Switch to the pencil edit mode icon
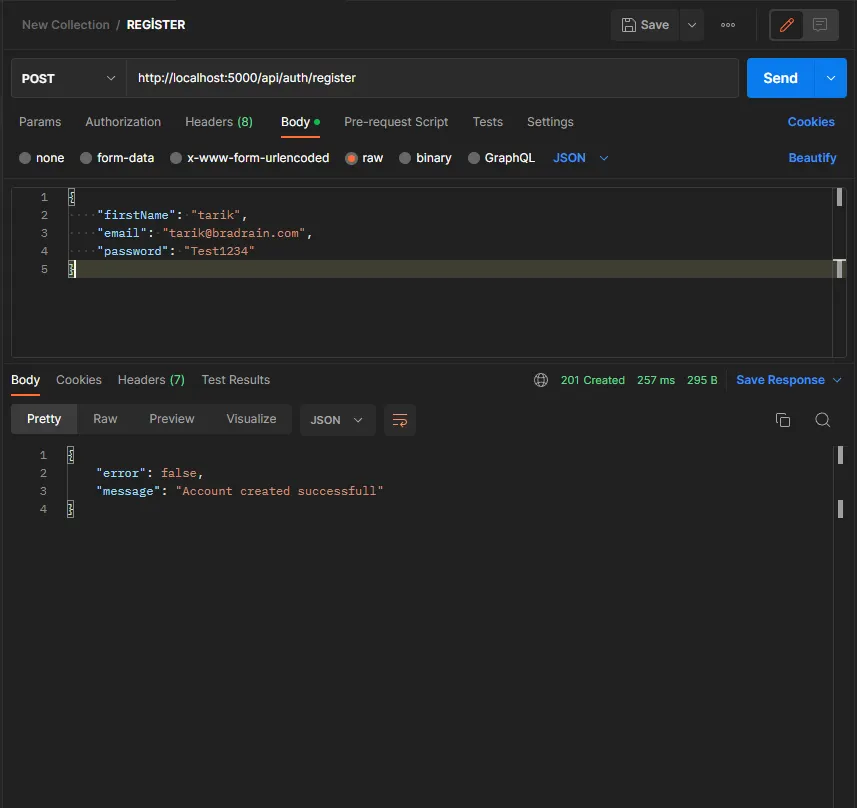 [x=786, y=25]
